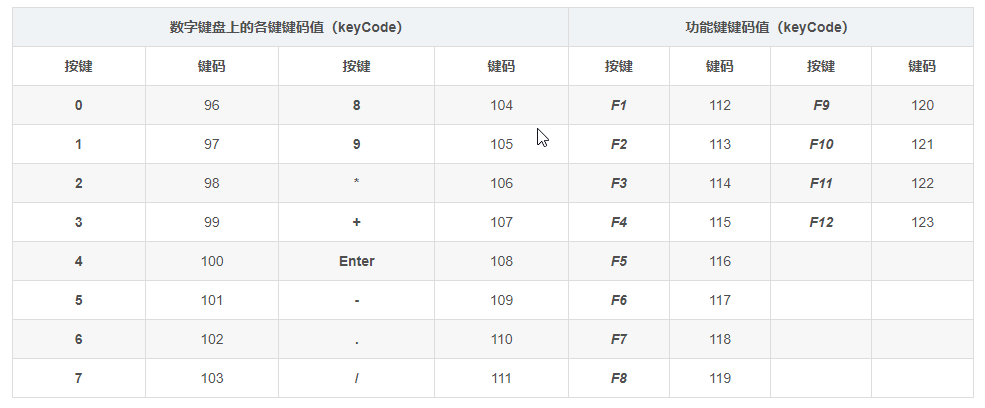Select the F5 key cell
Image resolution: width=985 pixels, height=408 pixels.
click(x=619, y=261)
